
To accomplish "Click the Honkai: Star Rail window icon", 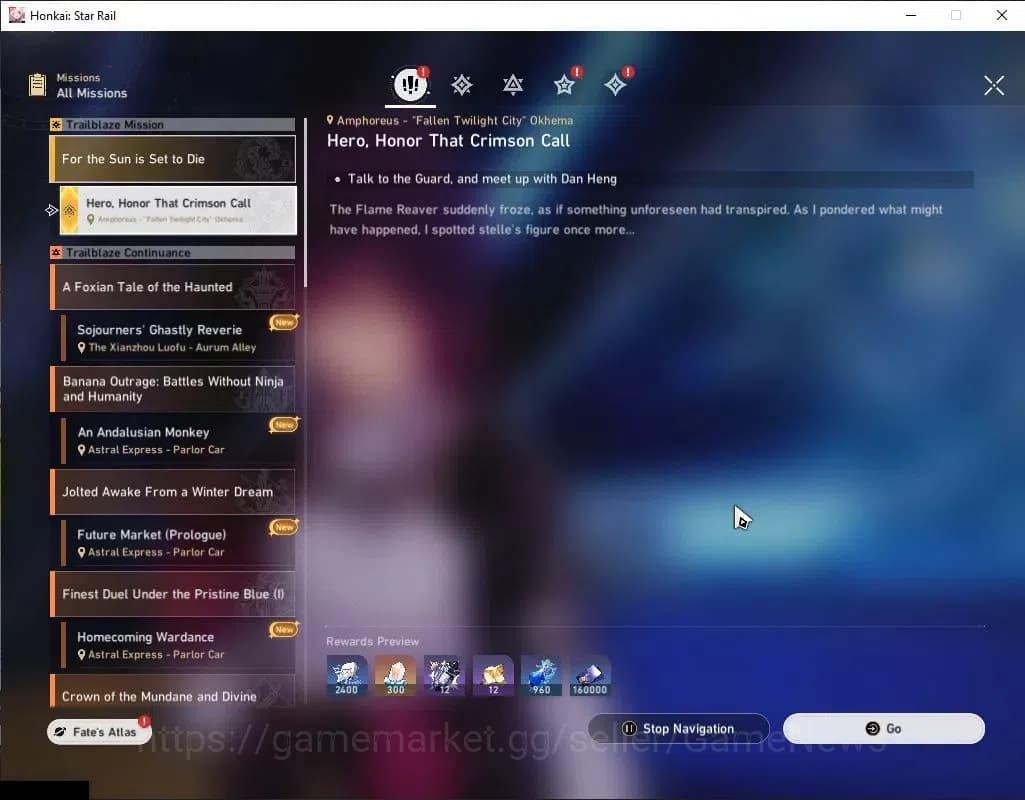I will [x=17, y=15].
